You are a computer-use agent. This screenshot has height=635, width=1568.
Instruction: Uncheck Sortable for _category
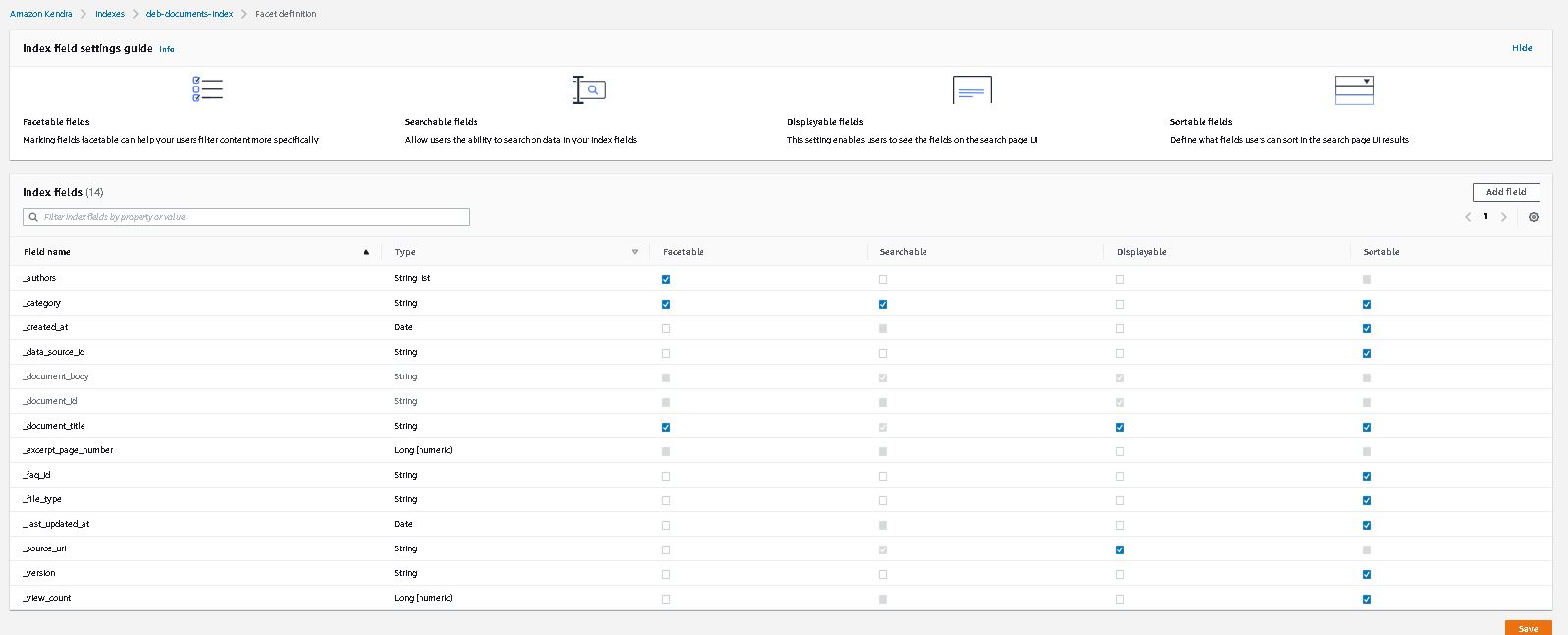(x=1367, y=304)
